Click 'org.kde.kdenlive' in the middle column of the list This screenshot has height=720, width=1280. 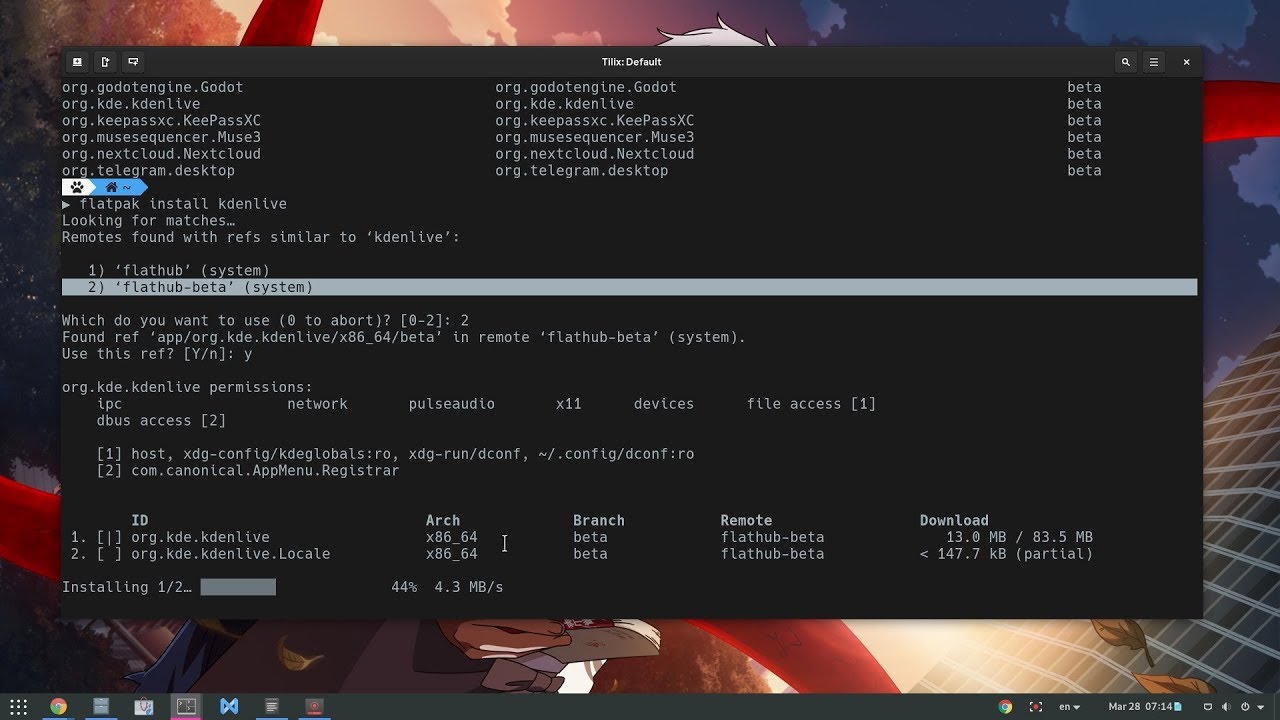point(564,104)
